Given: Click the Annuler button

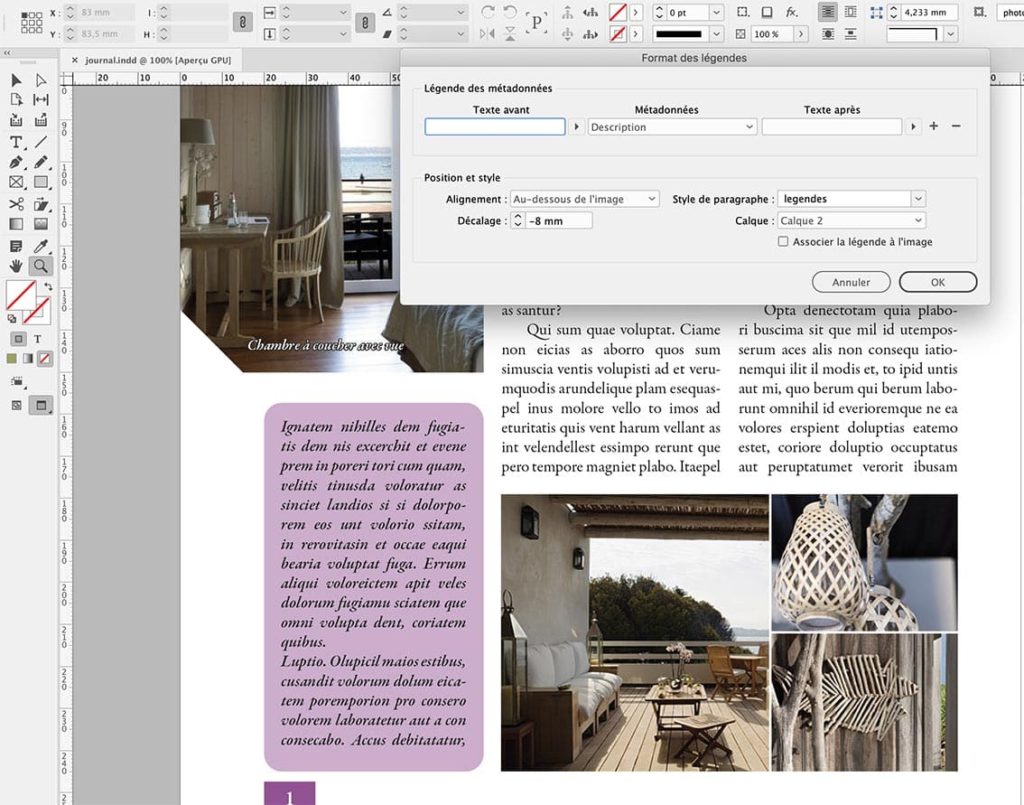Looking at the screenshot, I should 851,282.
